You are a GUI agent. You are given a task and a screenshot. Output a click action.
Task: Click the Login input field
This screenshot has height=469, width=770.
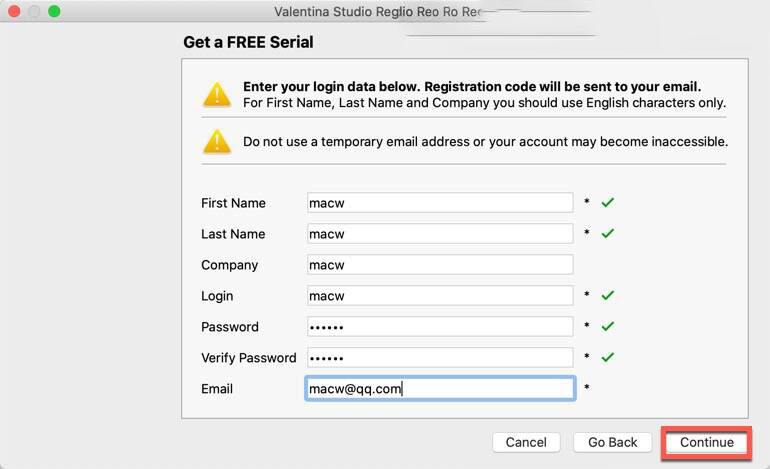440,296
